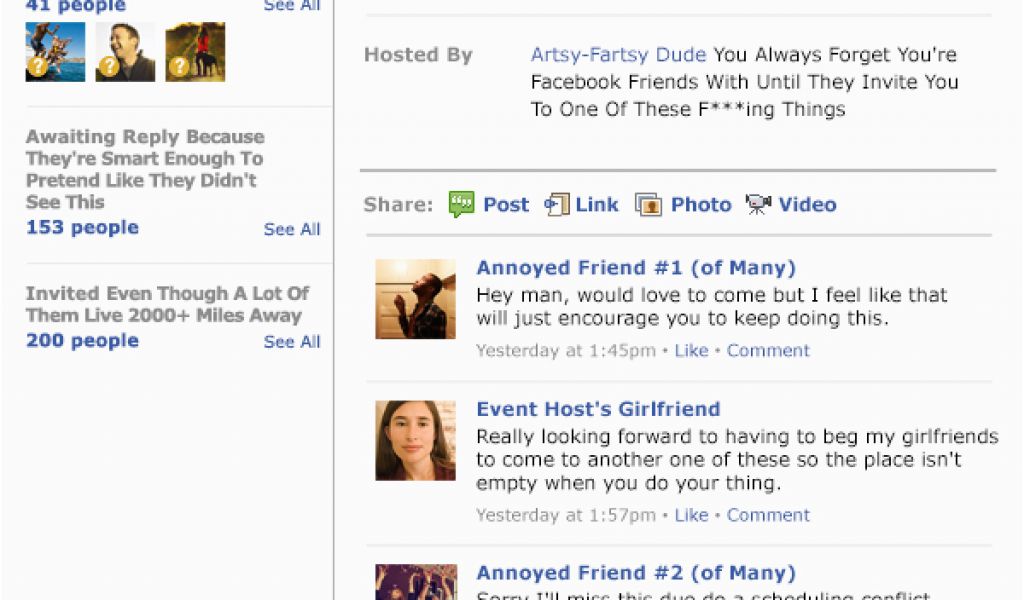Viewport: 1024px width, 600px height.
Task: Open the Artsy-Fartsy Dude host link
Action: pos(618,54)
